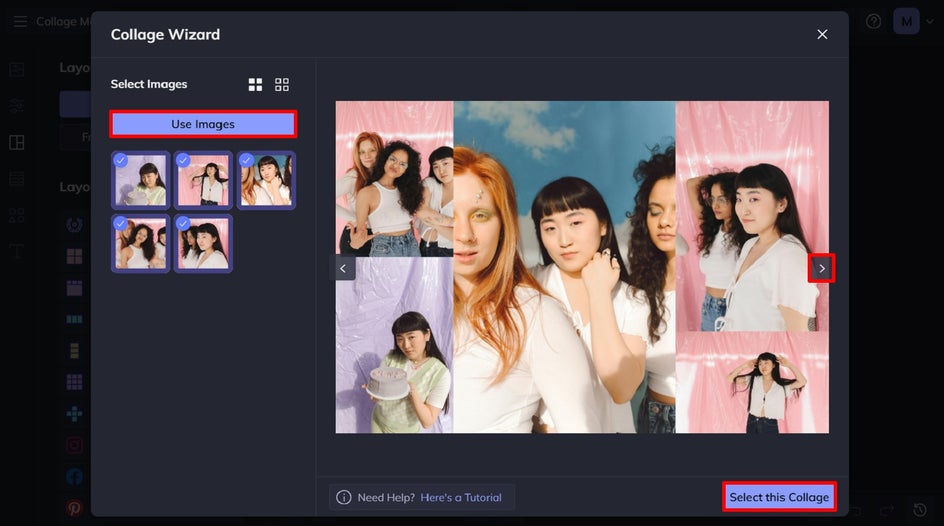Click the history icon at bottom right
Viewport: 944px width, 526px height.
(x=920, y=510)
